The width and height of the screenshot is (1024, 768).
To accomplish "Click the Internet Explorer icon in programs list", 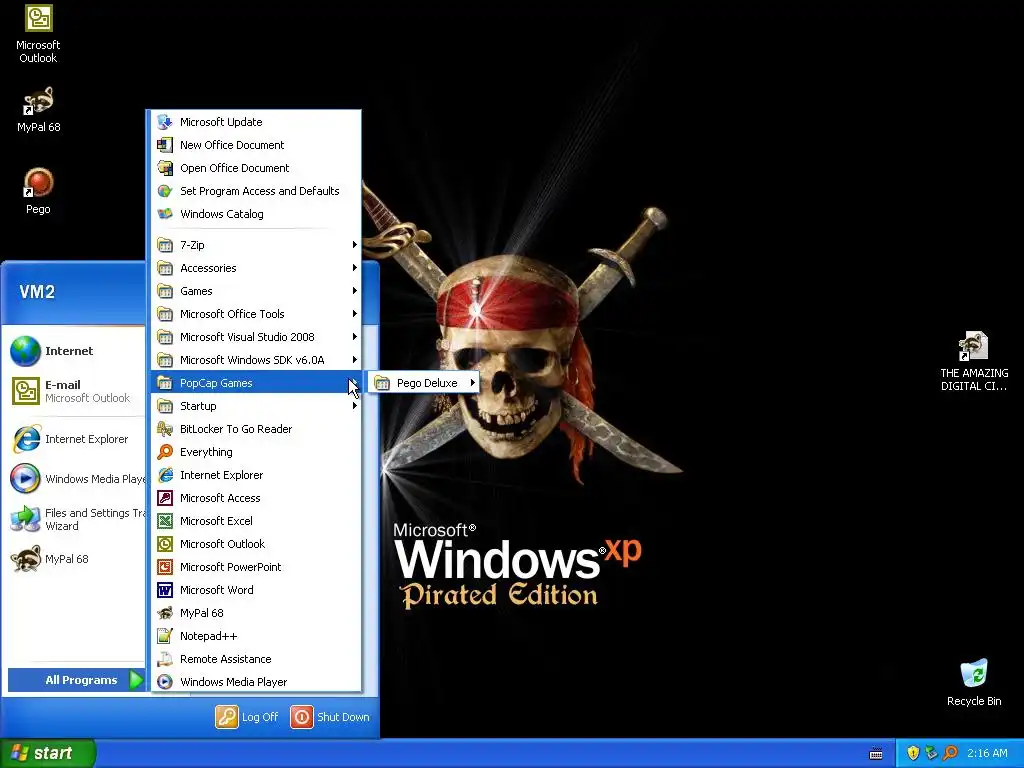I will (165, 475).
